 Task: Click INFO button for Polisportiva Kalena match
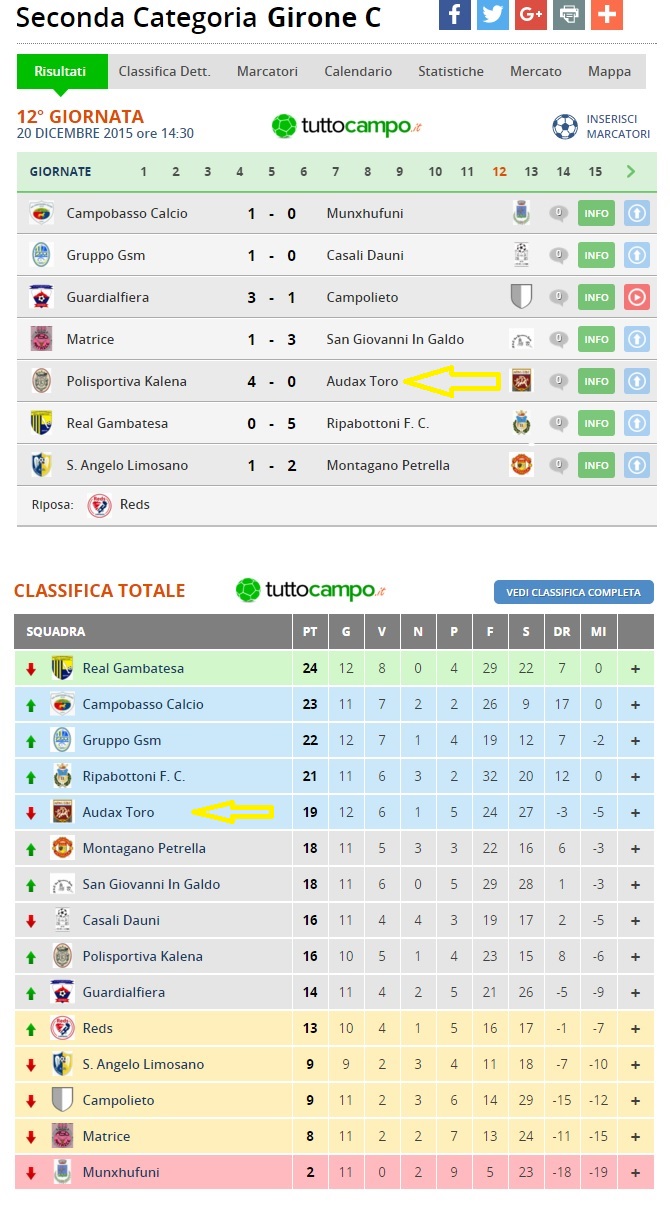coord(596,381)
